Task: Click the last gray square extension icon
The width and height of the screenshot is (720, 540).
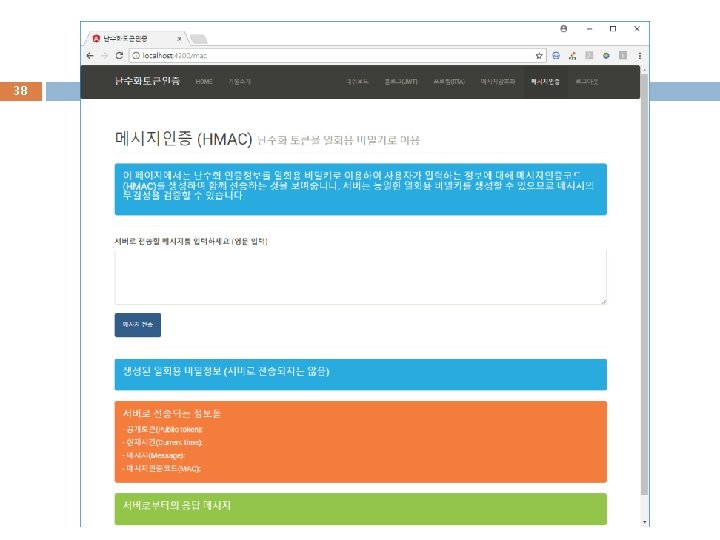Action: (x=623, y=56)
